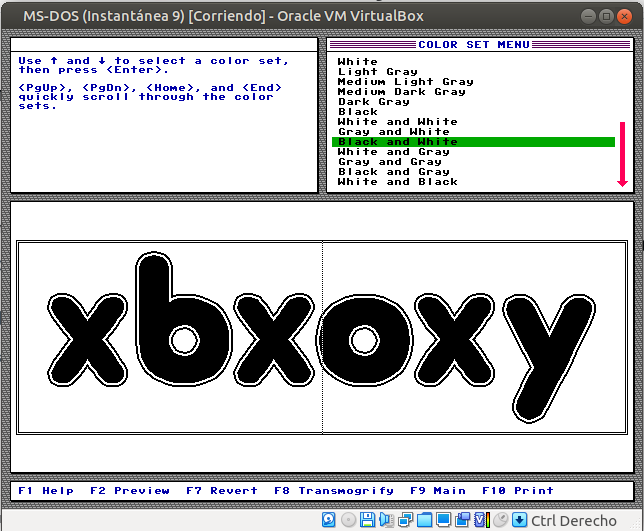The width and height of the screenshot is (644, 531).
Task: Click F2 Preview in function bar
Action: click(x=130, y=490)
